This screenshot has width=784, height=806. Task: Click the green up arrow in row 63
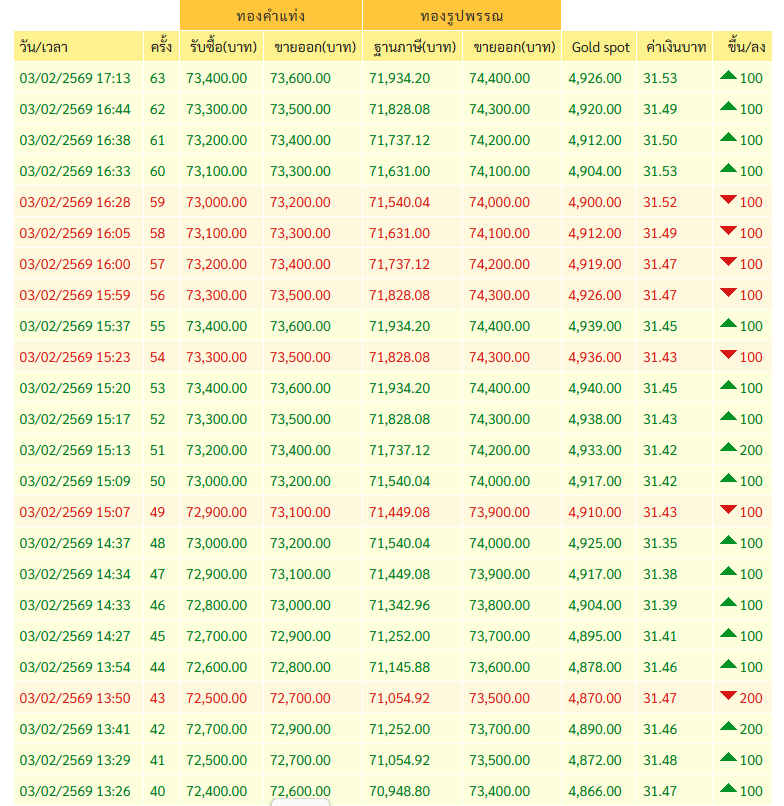(728, 76)
